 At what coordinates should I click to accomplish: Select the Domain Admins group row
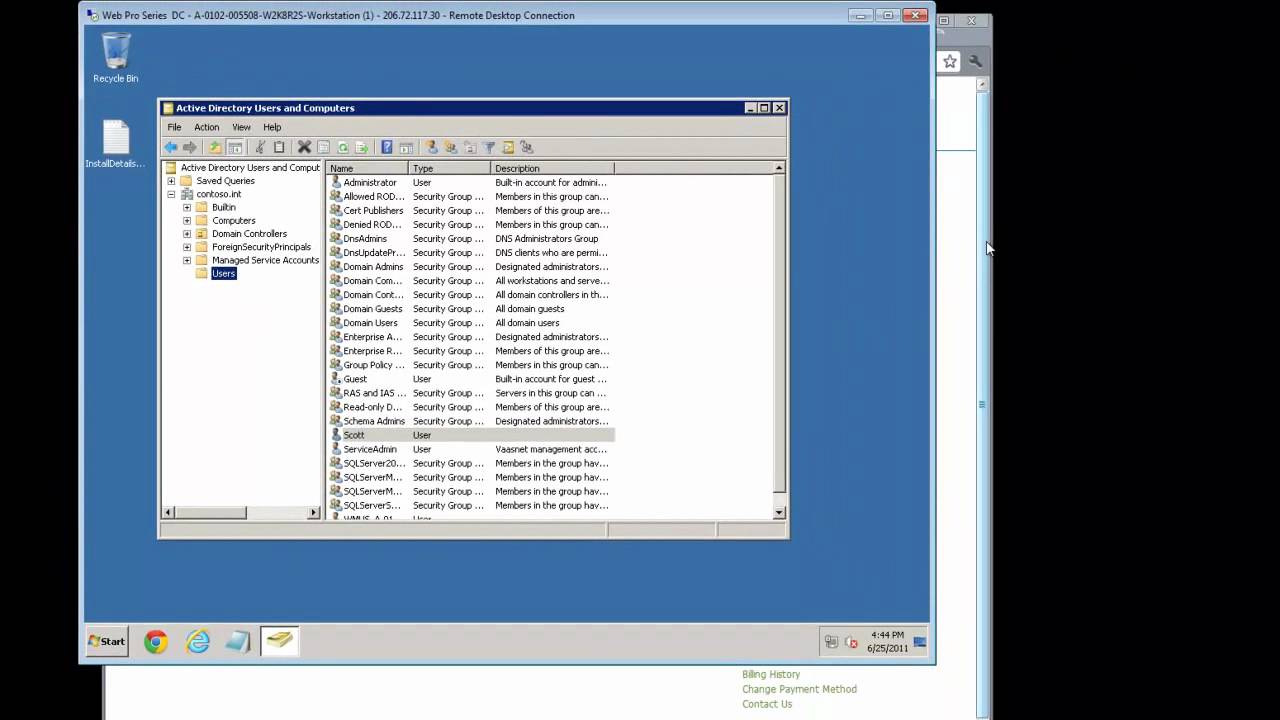(x=471, y=267)
